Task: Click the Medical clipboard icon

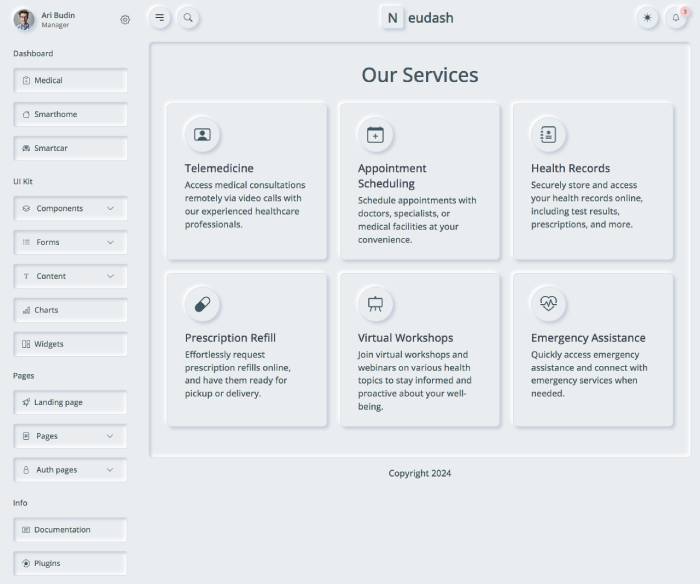Action: 26,80
